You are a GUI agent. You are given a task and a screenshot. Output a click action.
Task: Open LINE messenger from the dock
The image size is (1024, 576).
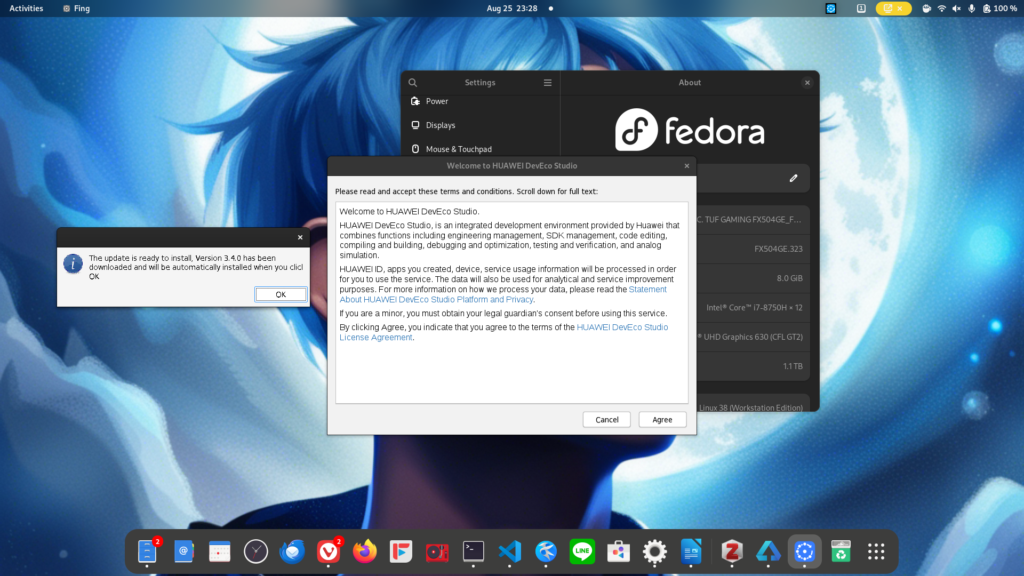pyautogui.click(x=582, y=551)
